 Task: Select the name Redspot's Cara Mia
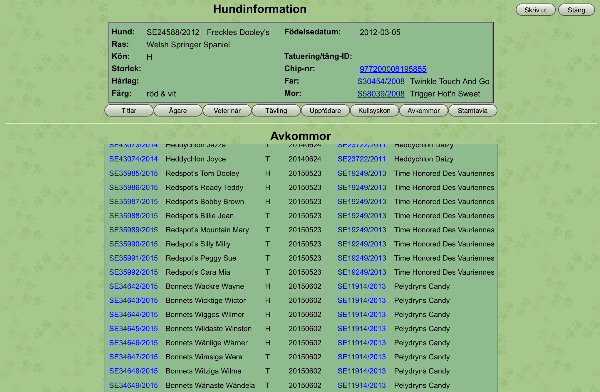click(198, 273)
